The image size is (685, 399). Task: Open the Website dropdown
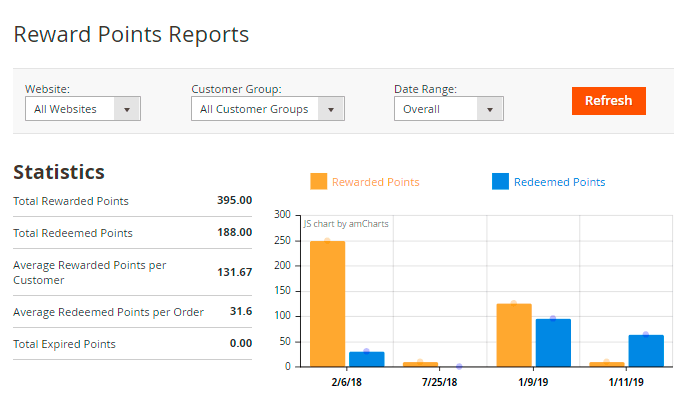83,109
